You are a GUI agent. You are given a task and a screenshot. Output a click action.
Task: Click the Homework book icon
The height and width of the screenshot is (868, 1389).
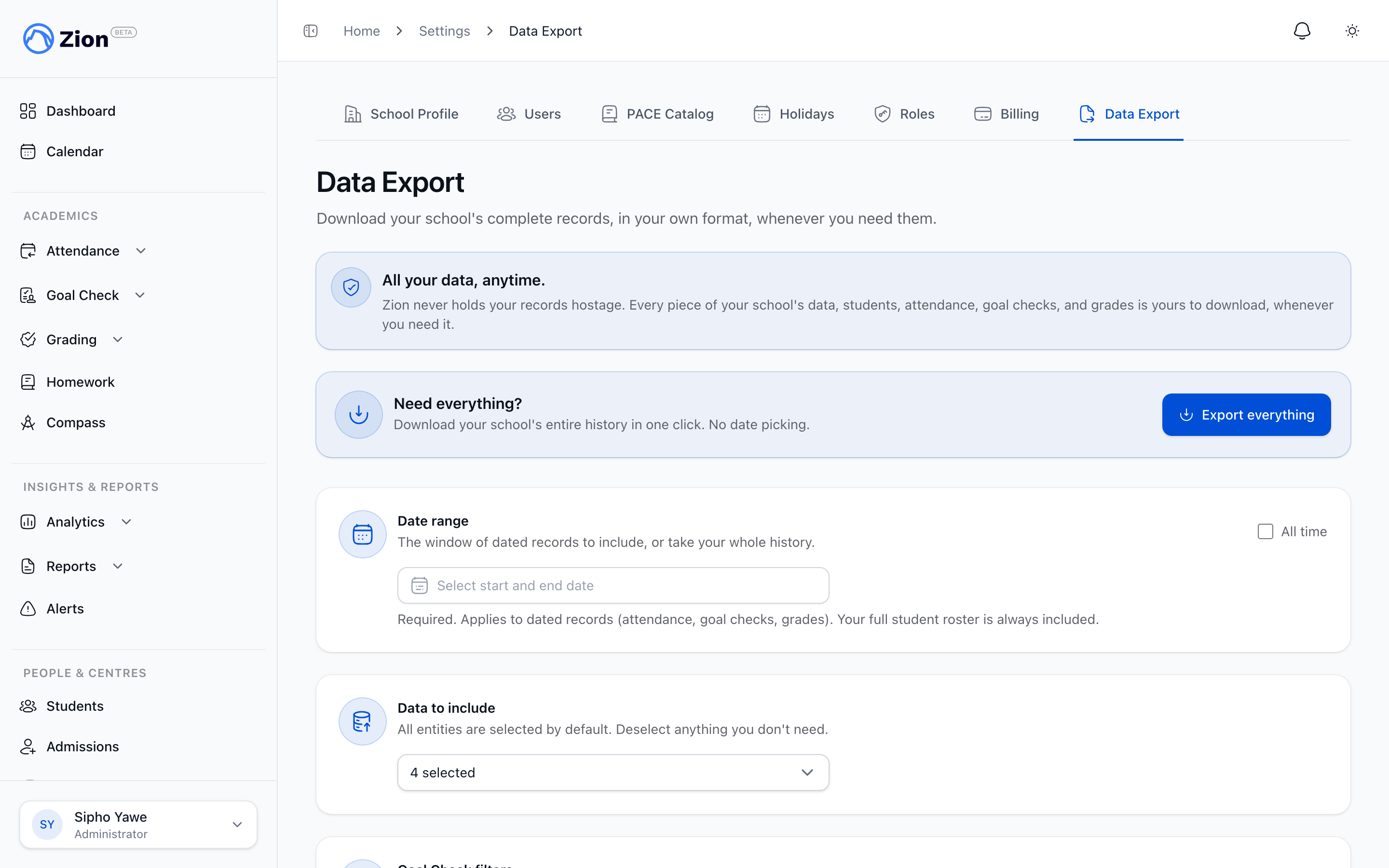point(28,382)
